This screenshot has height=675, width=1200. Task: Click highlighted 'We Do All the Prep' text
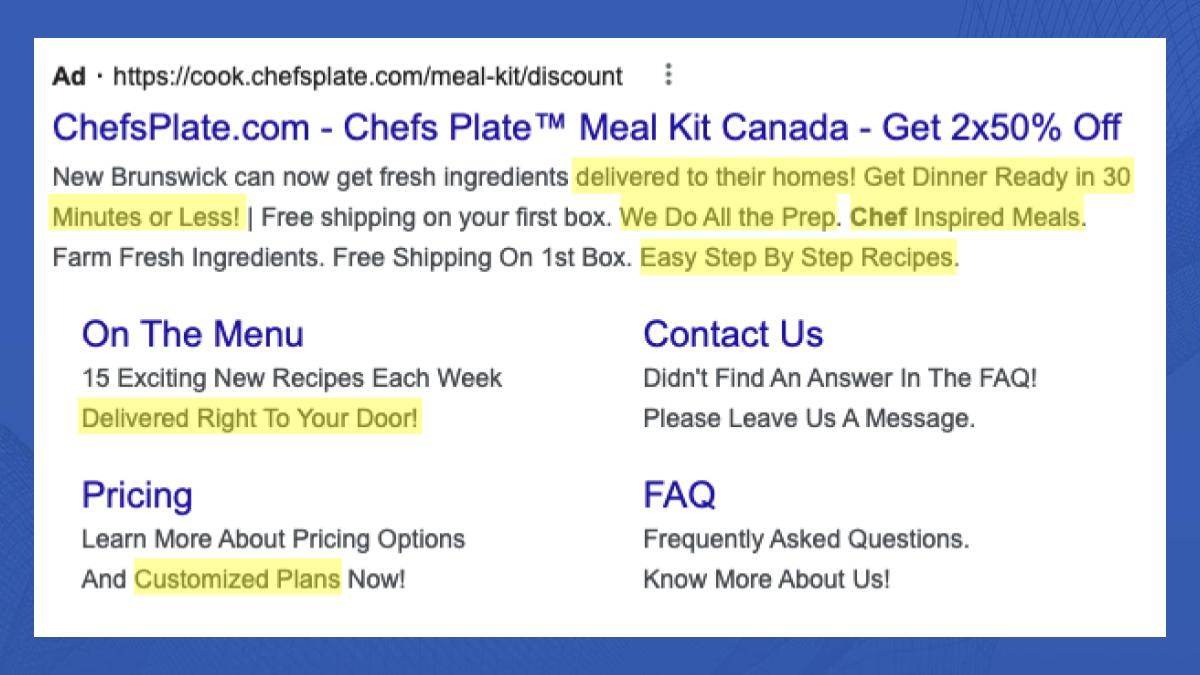point(727,217)
